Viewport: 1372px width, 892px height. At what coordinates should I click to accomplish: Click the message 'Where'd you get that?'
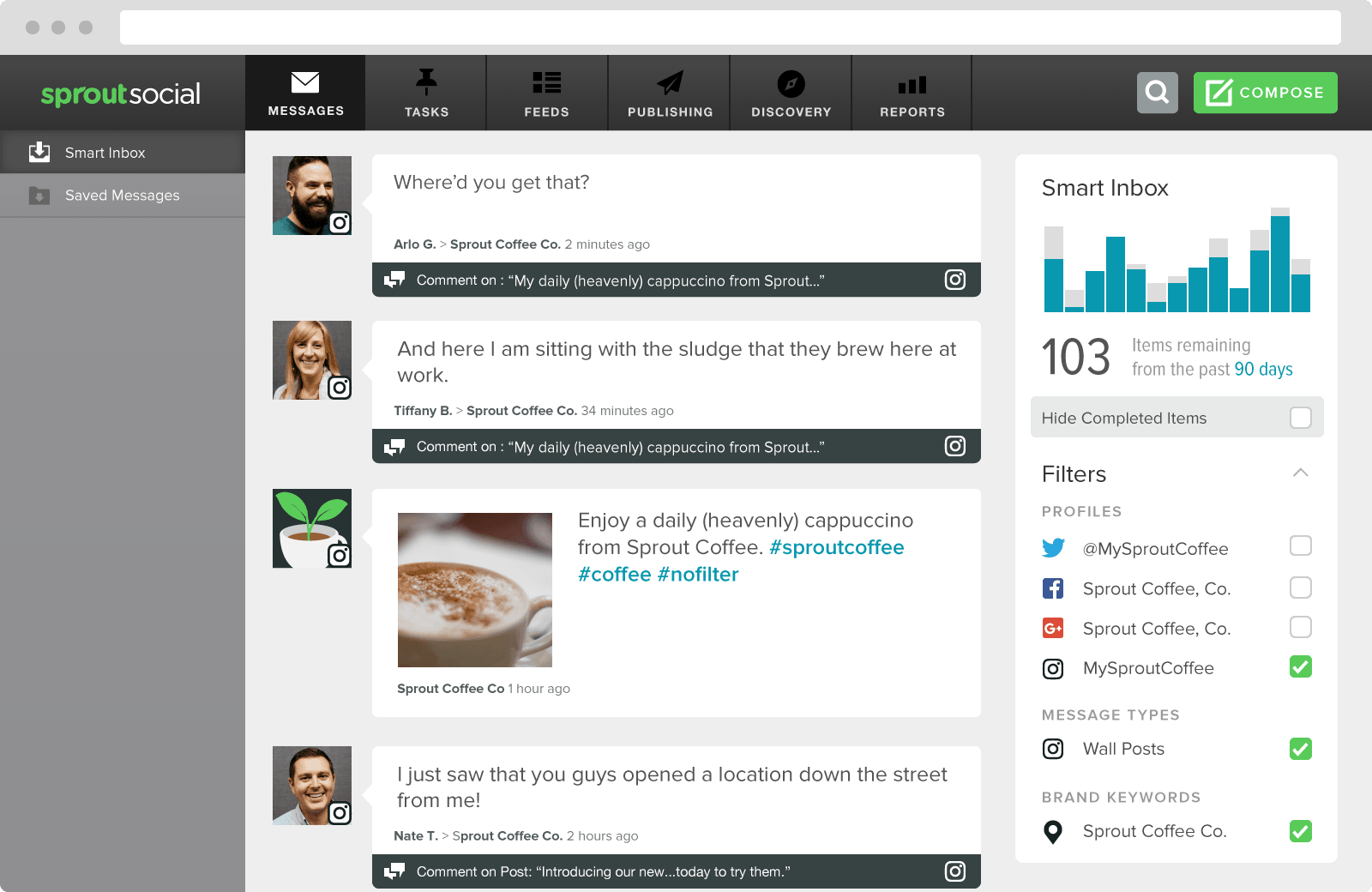pyautogui.click(x=491, y=183)
